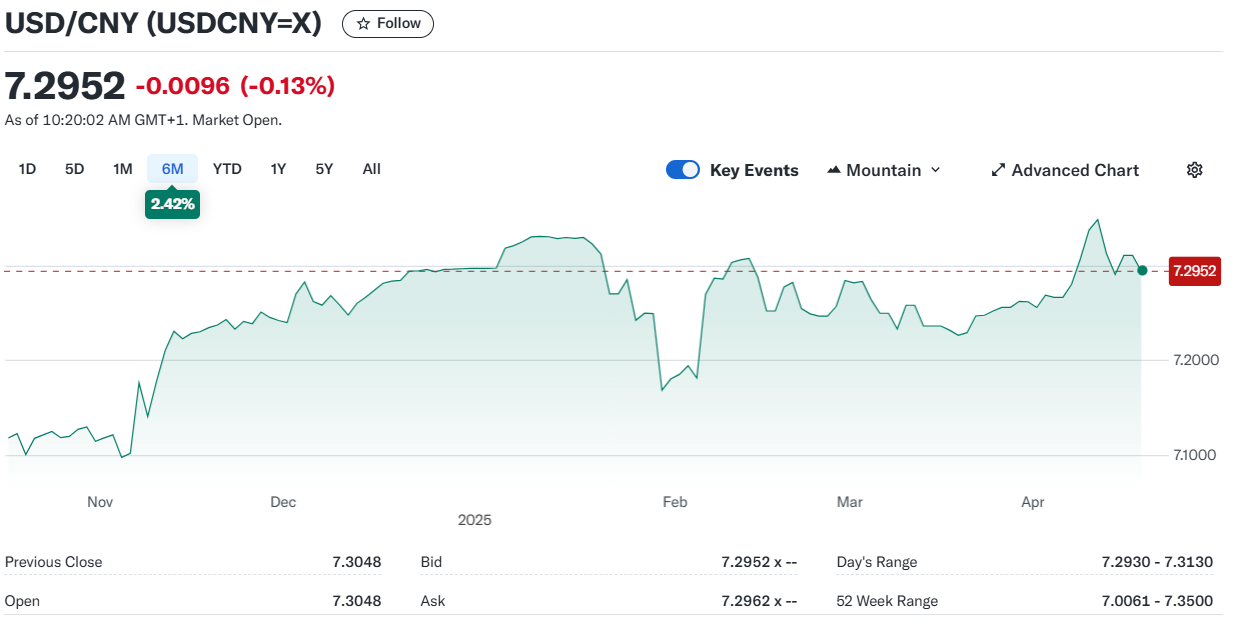
Task: Select the 5Y time range
Action: coord(324,169)
